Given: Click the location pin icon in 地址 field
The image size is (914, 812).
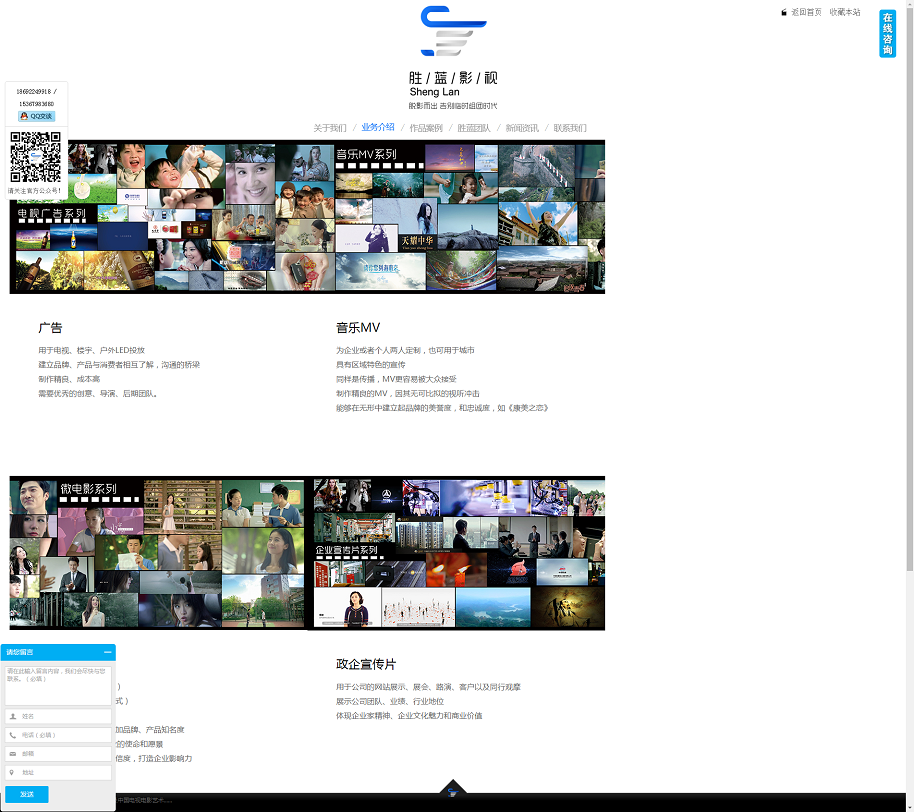Looking at the screenshot, I should point(12,772).
